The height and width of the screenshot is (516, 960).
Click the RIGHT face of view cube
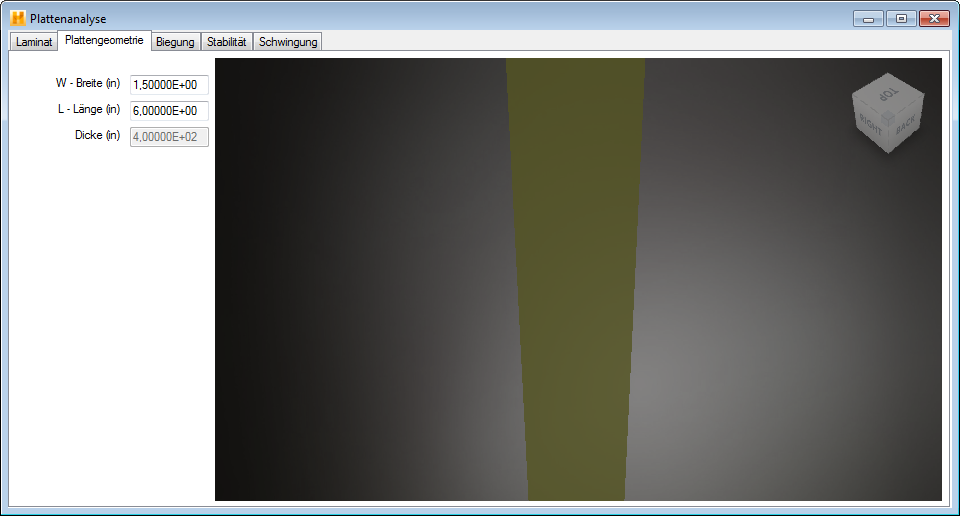[869, 125]
